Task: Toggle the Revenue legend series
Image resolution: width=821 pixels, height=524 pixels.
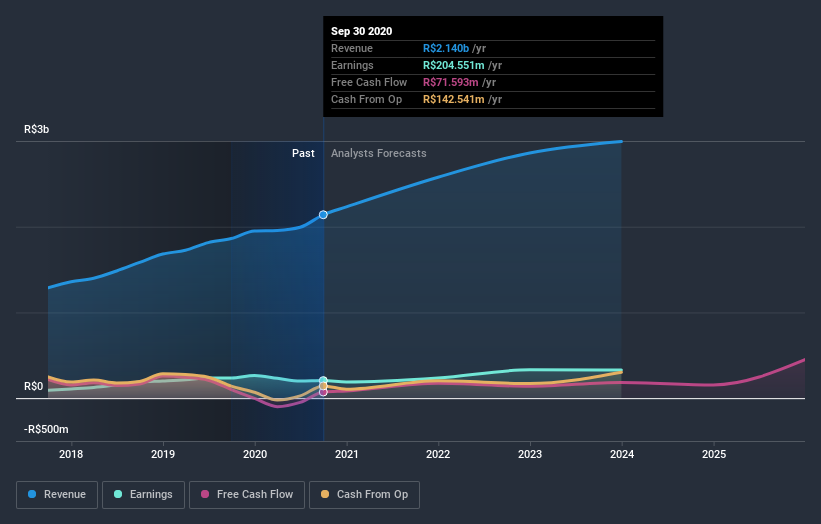Action: pyautogui.click(x=57, y=495)
